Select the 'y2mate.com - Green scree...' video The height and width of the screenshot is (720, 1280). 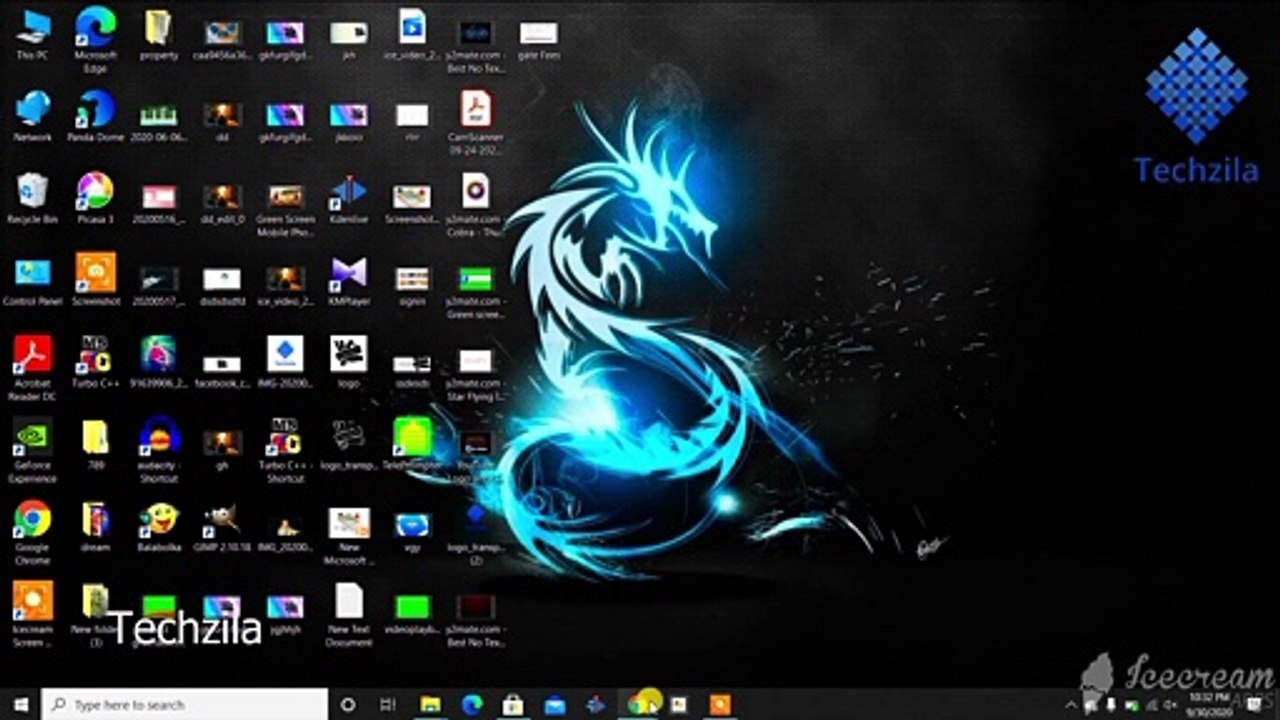tap(476, 290)
